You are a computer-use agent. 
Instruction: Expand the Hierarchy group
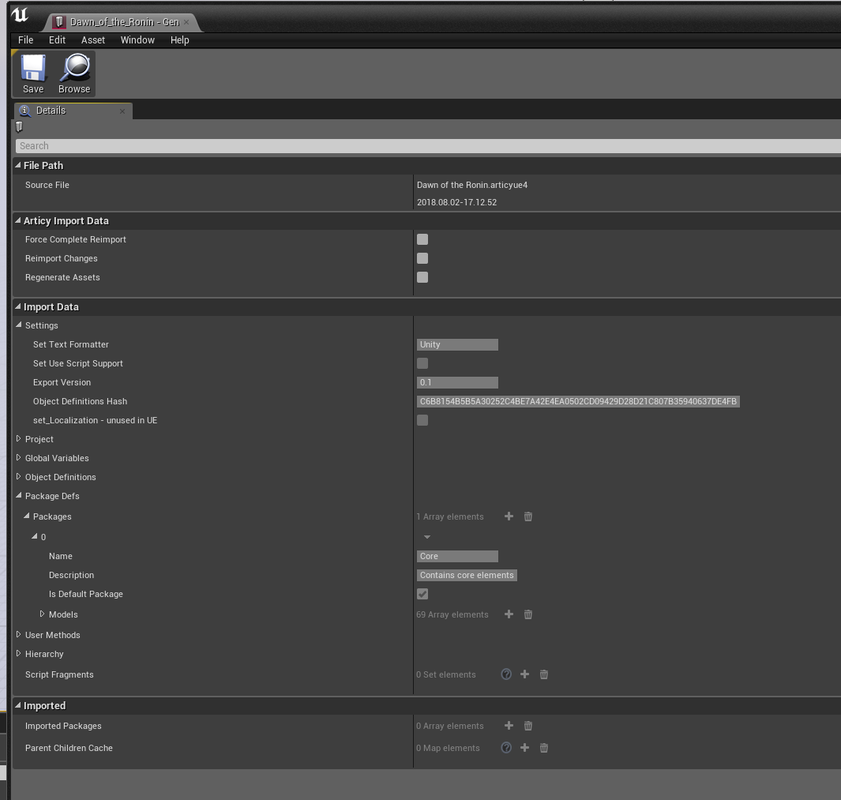pyautogui.click(x=19, y=654)
